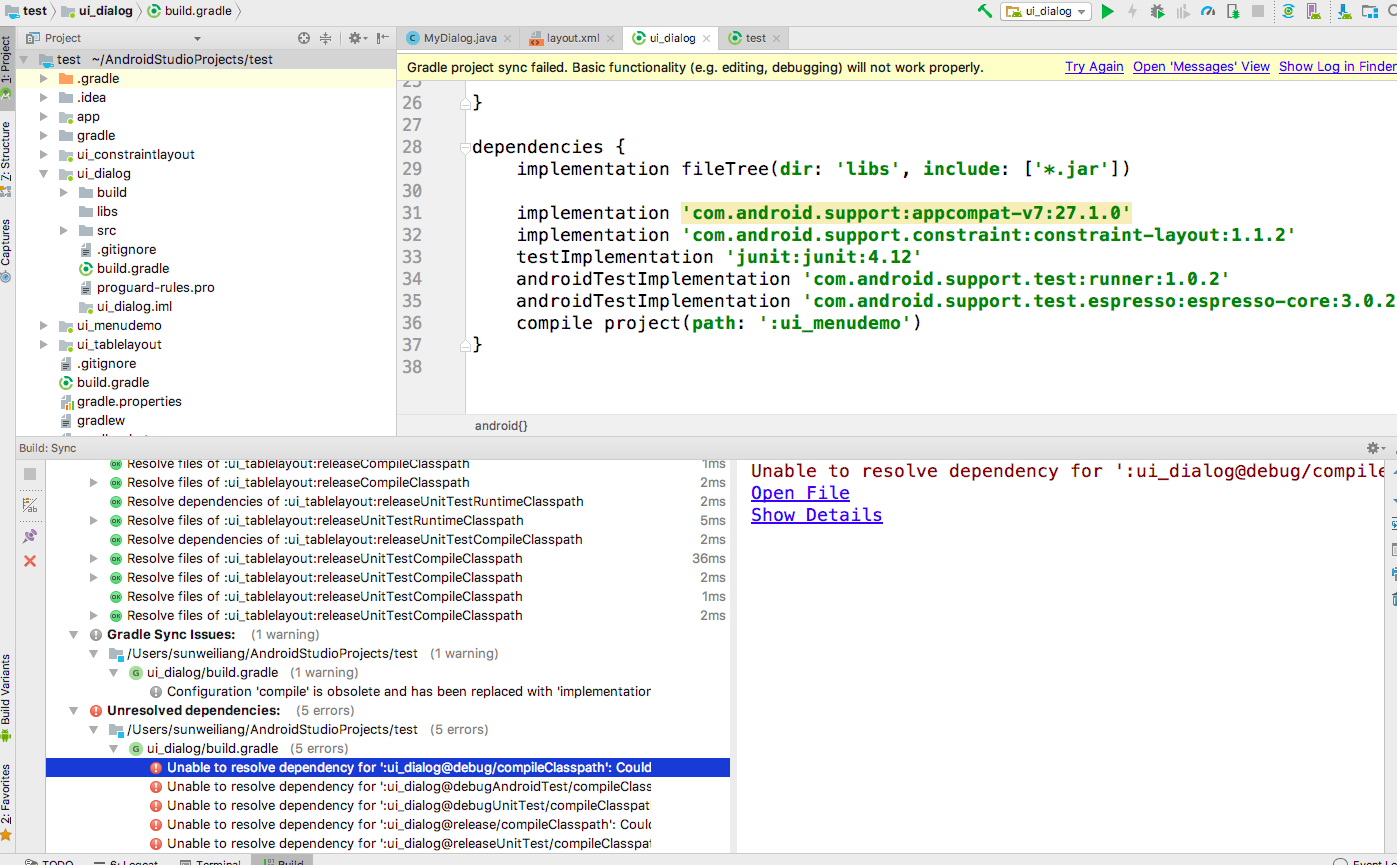The height and width of the screenshot is (865, 1397).
Task: Select the ui_tablelayout module
Action: [x=119, y=344]
